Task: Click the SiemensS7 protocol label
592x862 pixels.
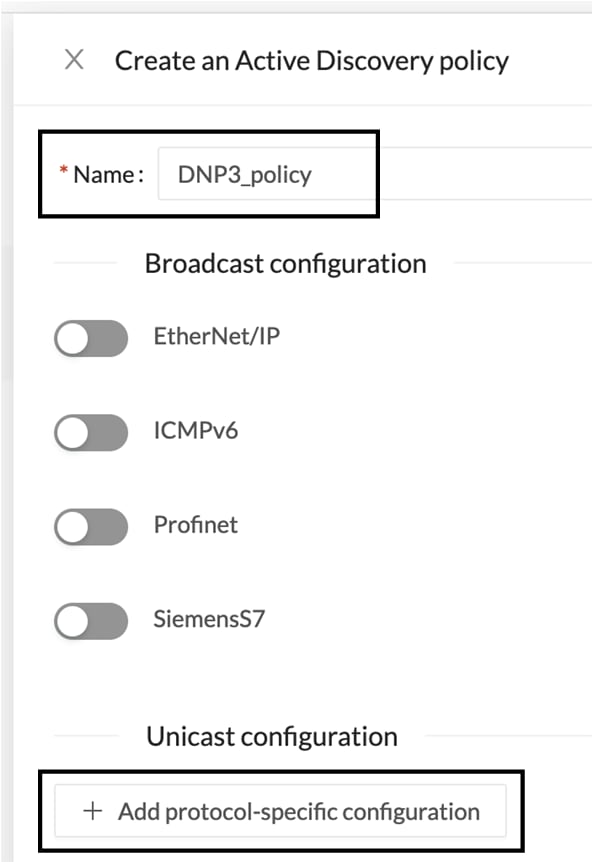Action: pos(209,619)
